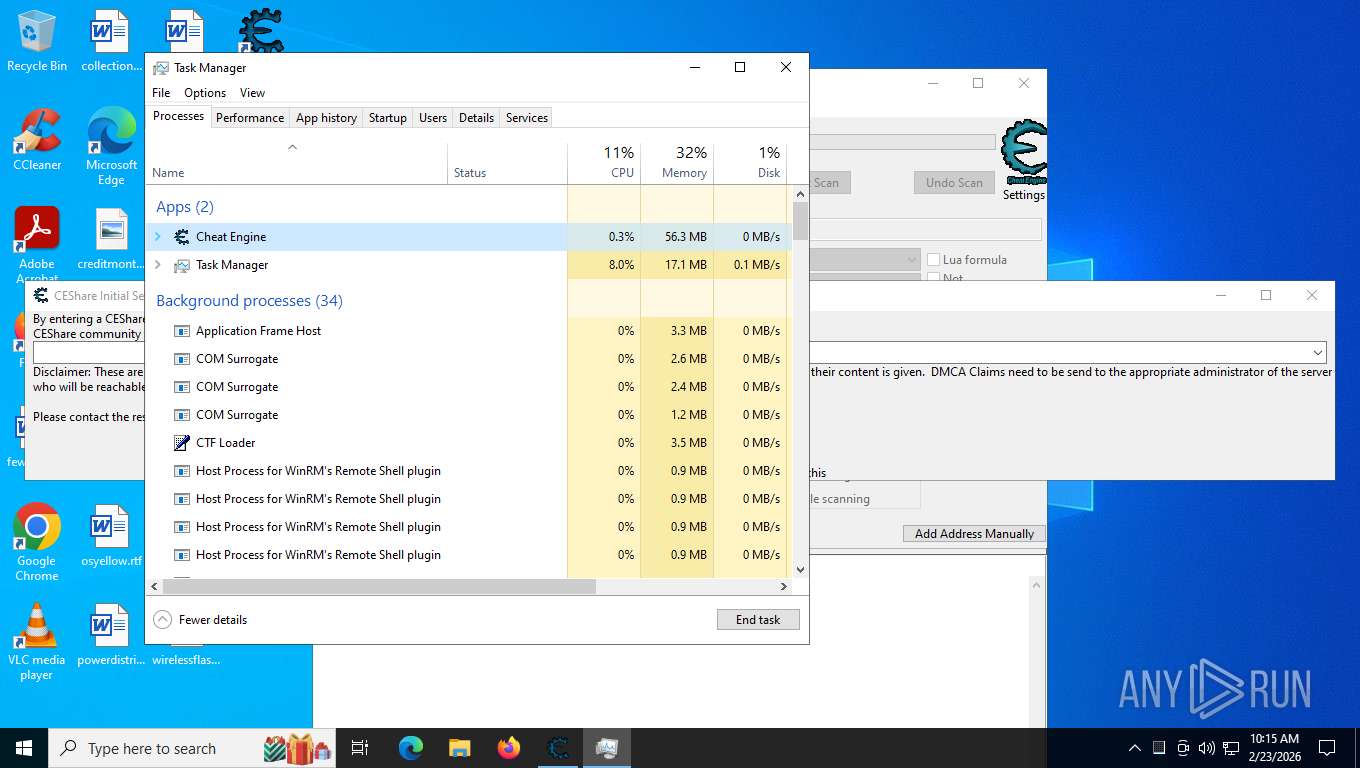Open the osyellow.rtf document icon
Image resolution: width=1360 pixels, height=768 pixels.
click(111, 535)
